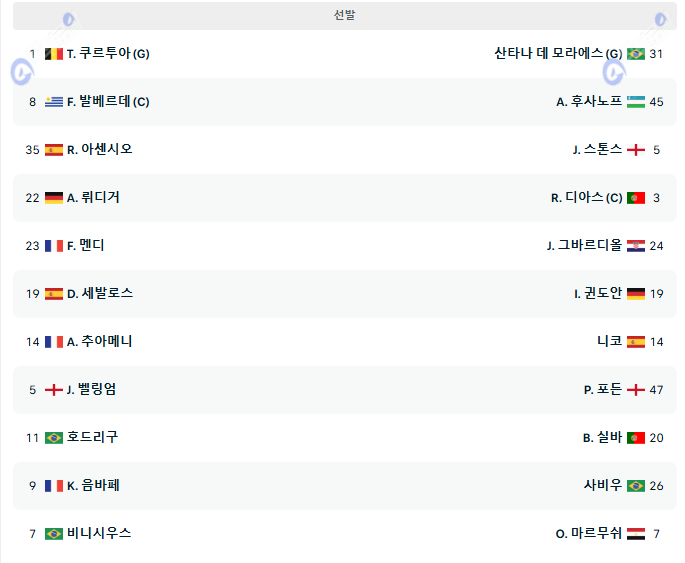Click Germany flag beside A. 뤼디거
This screenshot has width=685, height=563.
point(54,198)
